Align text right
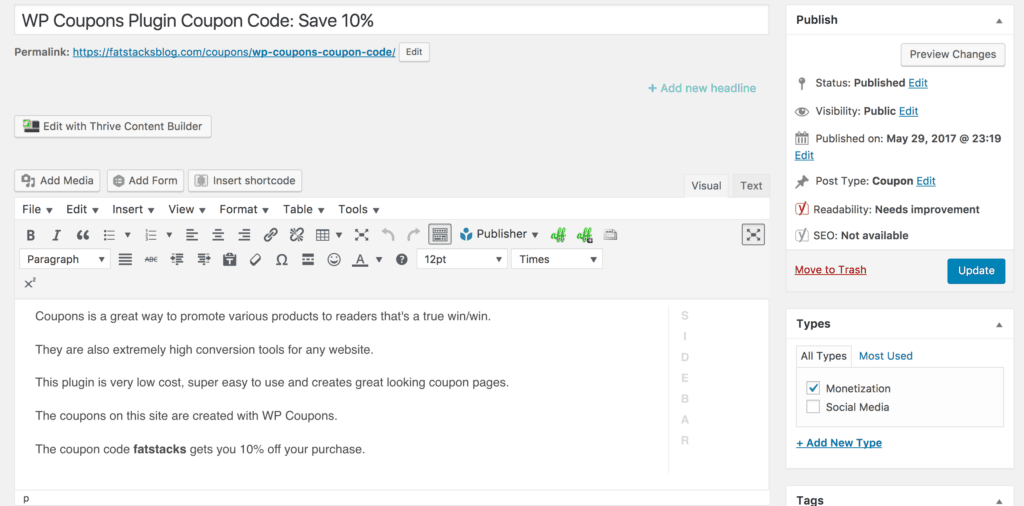Screen dimensions: 1024x506 [244, 235]
